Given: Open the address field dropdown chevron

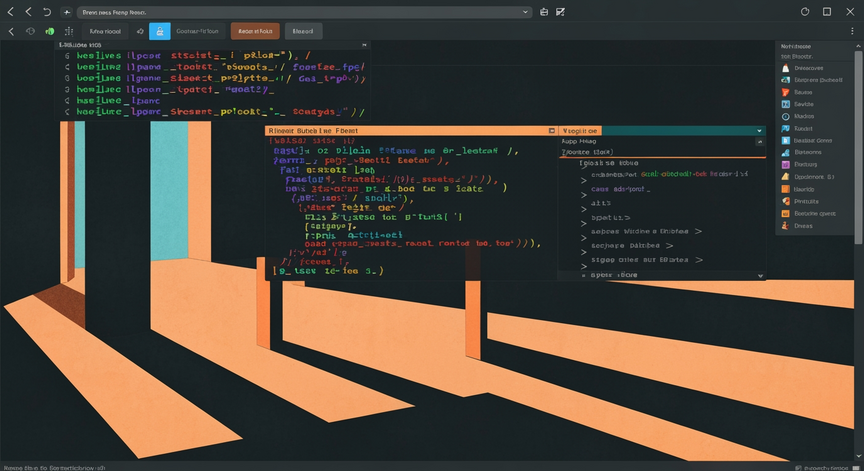Looking at the screenshot, I should point(525,12).
